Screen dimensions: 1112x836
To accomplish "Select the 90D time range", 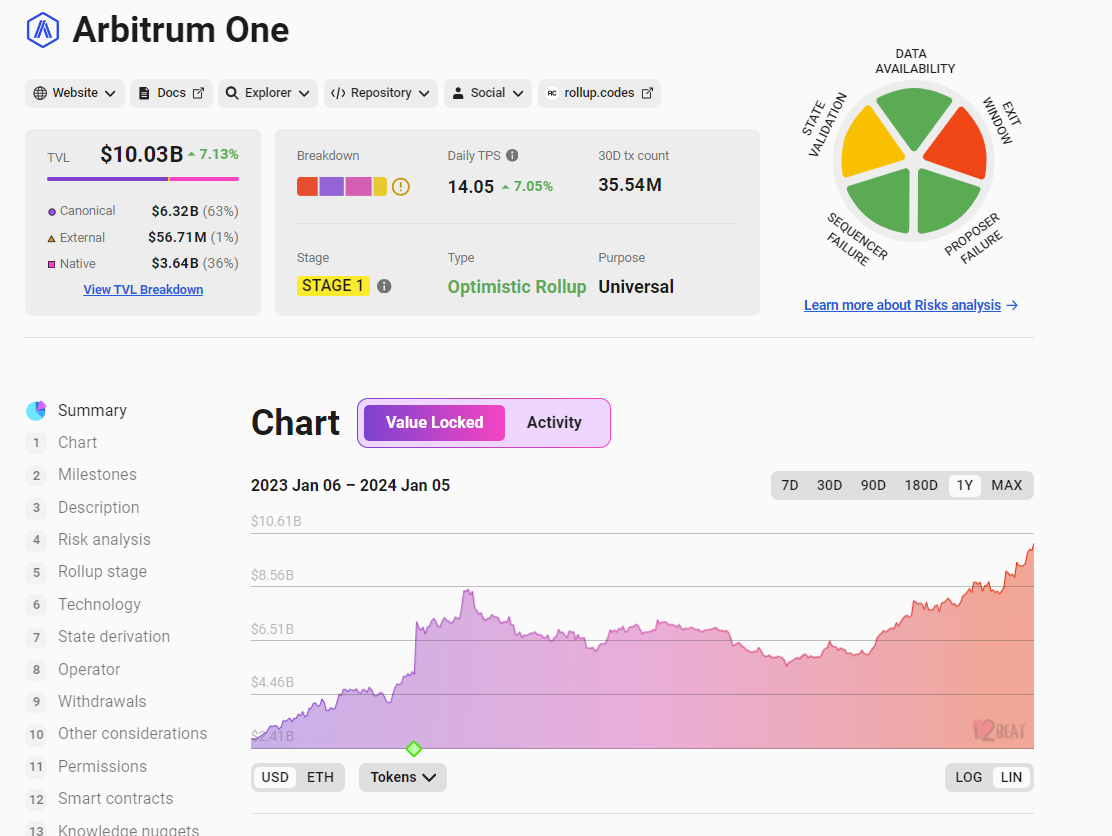I will tap(873, 485).
